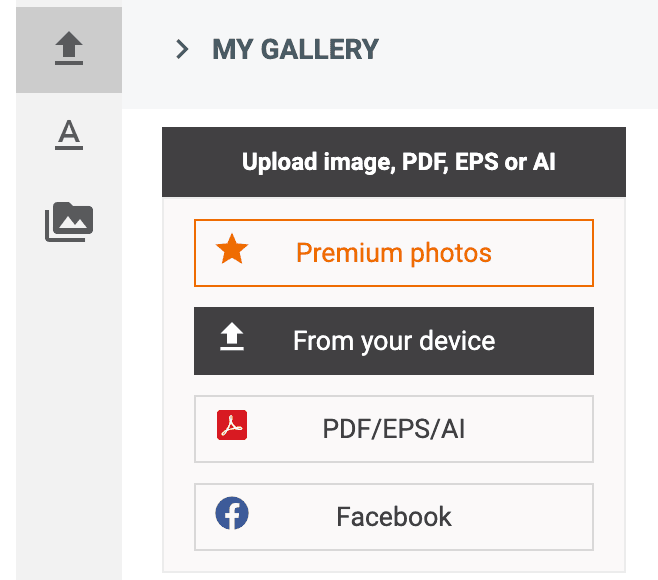Click the blue Facebook logo icon
This screenshot has width=658, height=580.
click(232, 513)
